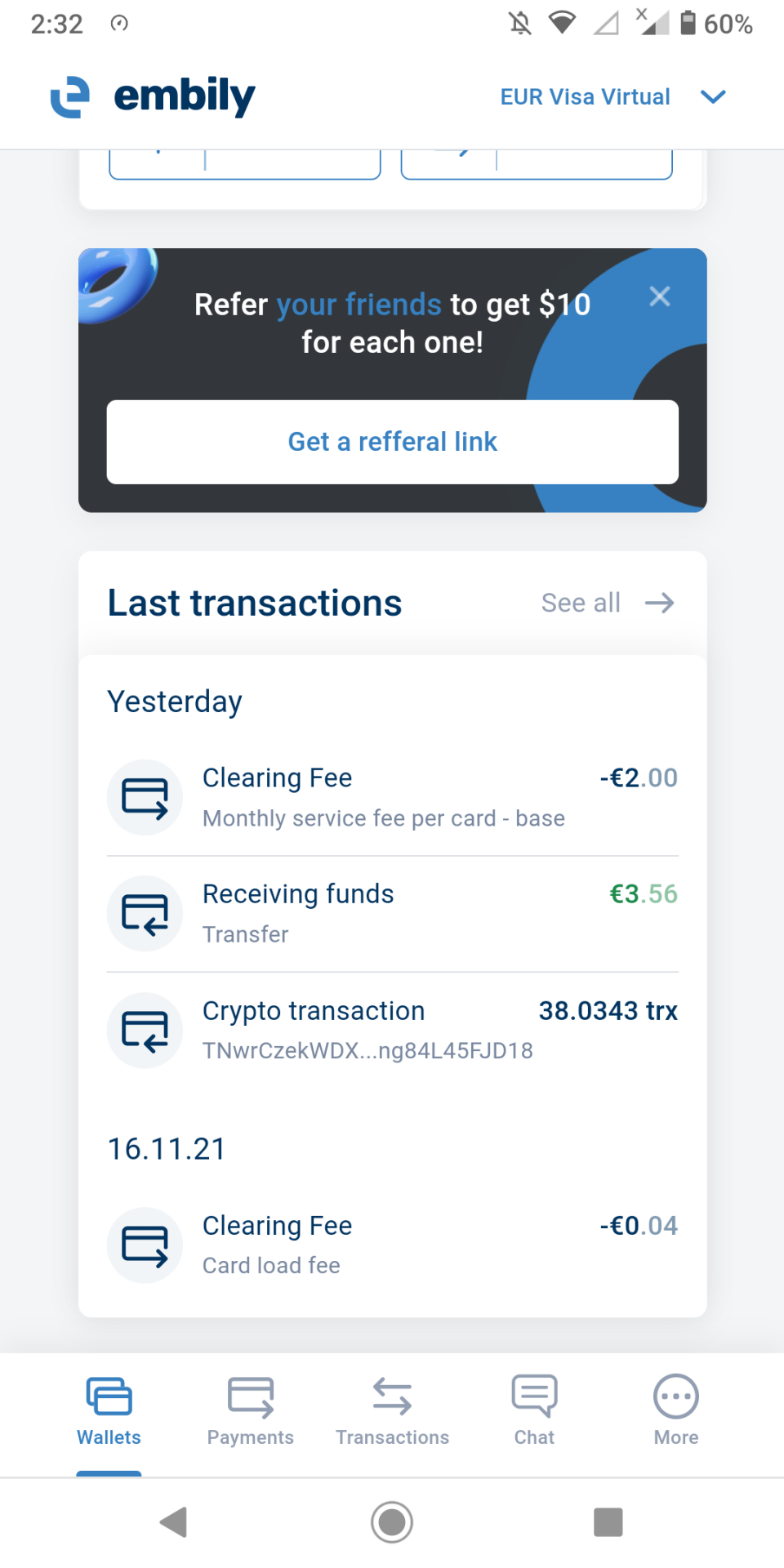Click the See all arrow icon

tap(659, 603)
